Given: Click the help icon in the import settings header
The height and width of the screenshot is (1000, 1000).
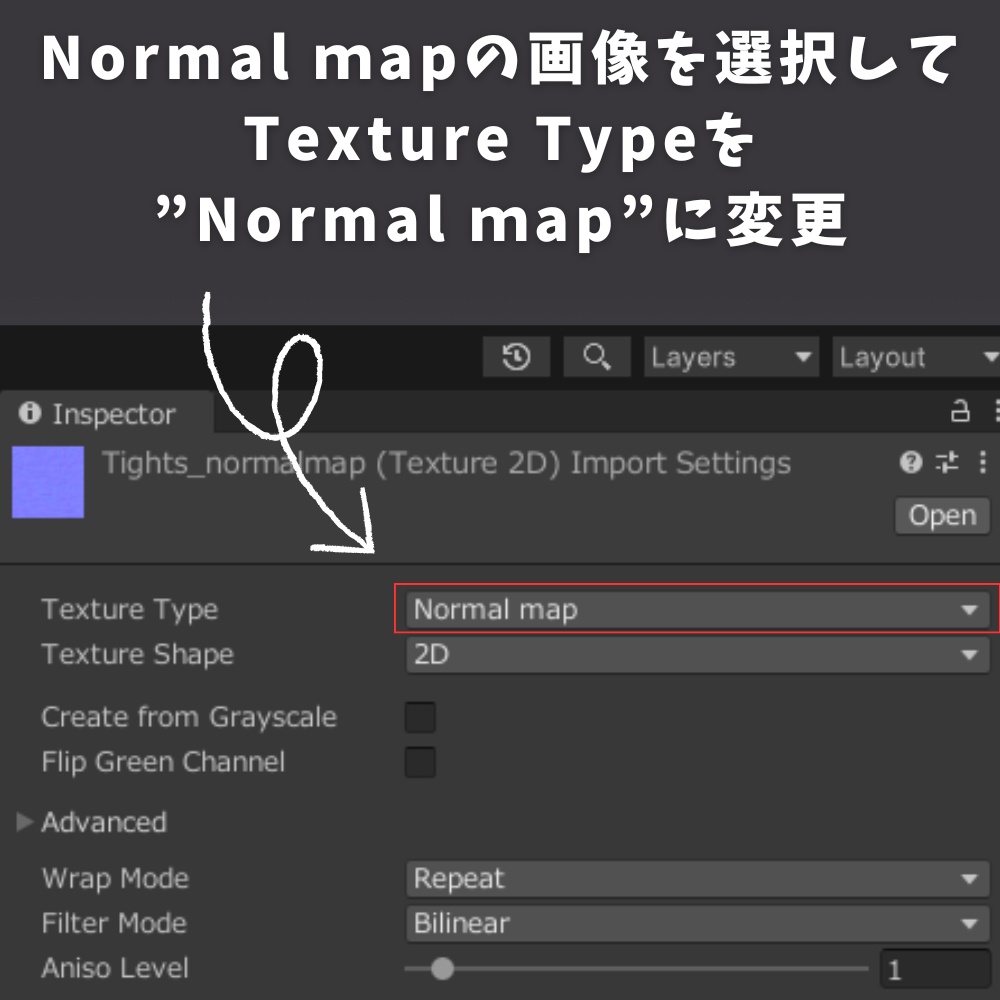Looking at the screenshot, I should point(908,462).
